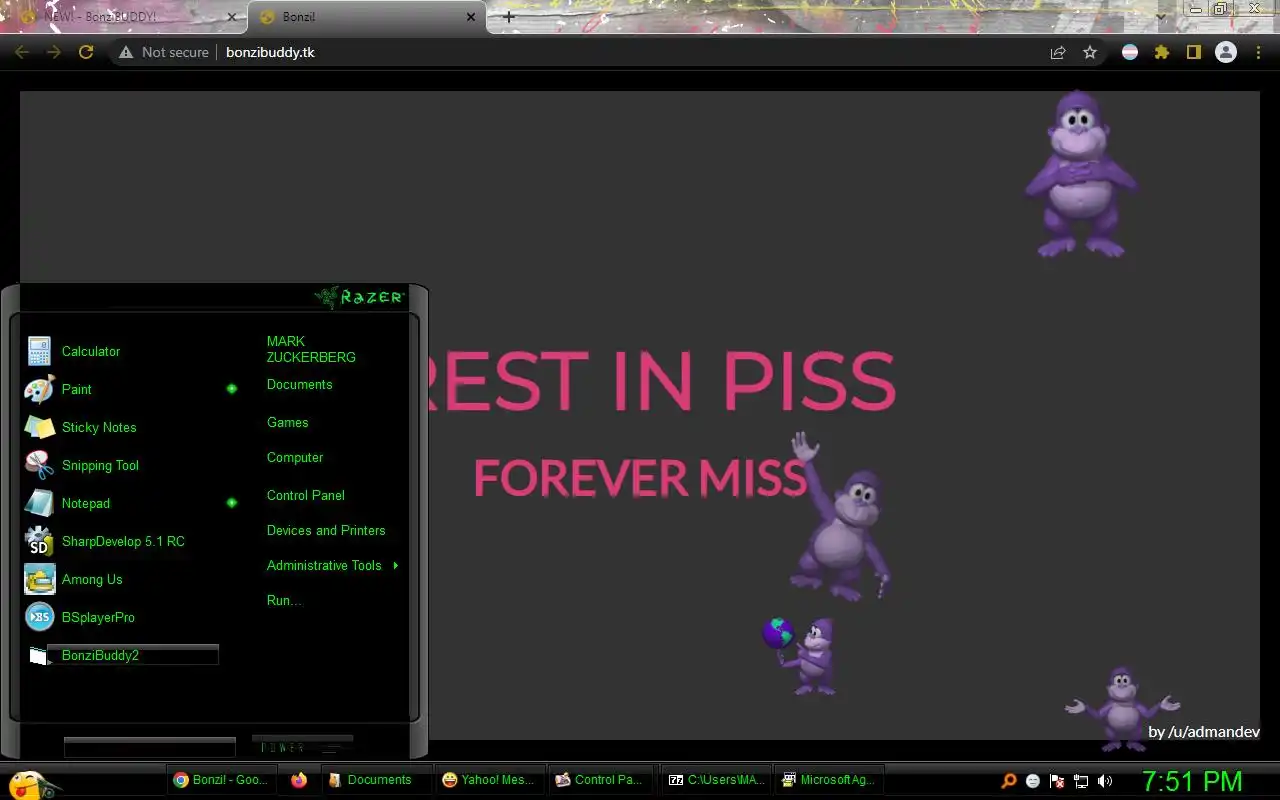This screenshot has height=800, width=1280.
Task: Launch SharpDevelop 5.1 RC
Action: click(120, 541)
